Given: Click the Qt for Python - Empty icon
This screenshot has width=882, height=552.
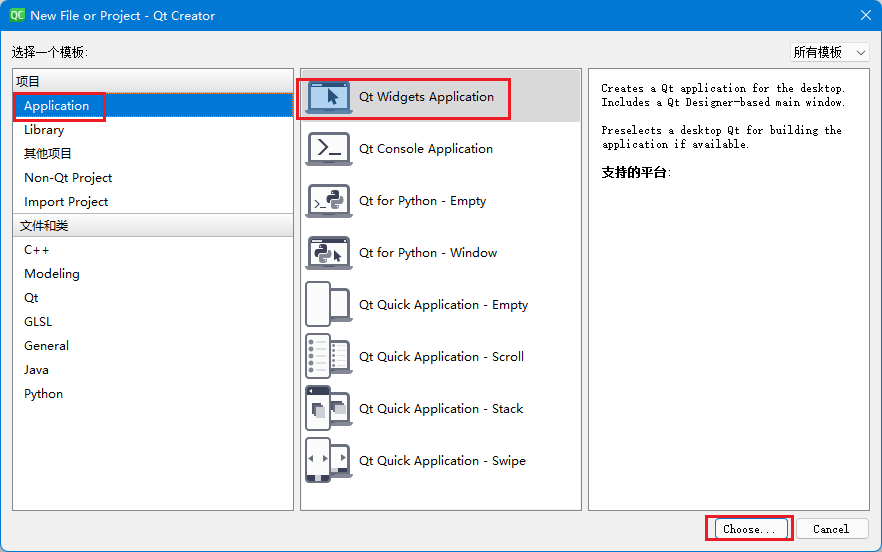Looking at the screenshot, I should point(329,201).
